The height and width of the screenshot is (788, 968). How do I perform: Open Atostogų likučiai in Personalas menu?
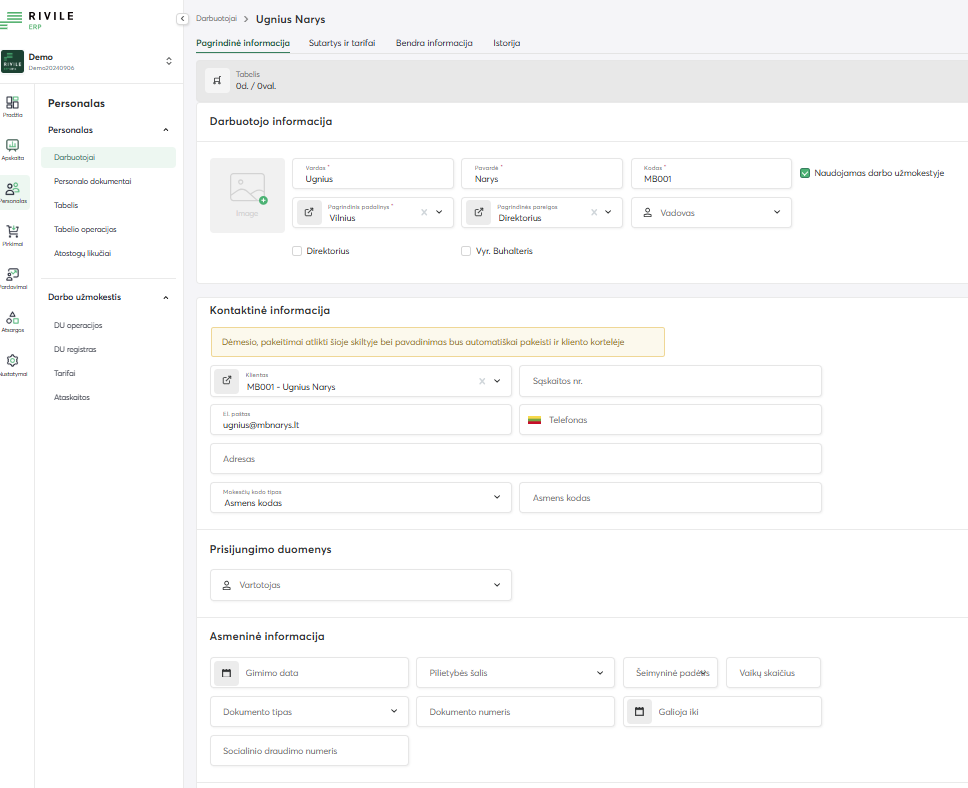point(82,253)
